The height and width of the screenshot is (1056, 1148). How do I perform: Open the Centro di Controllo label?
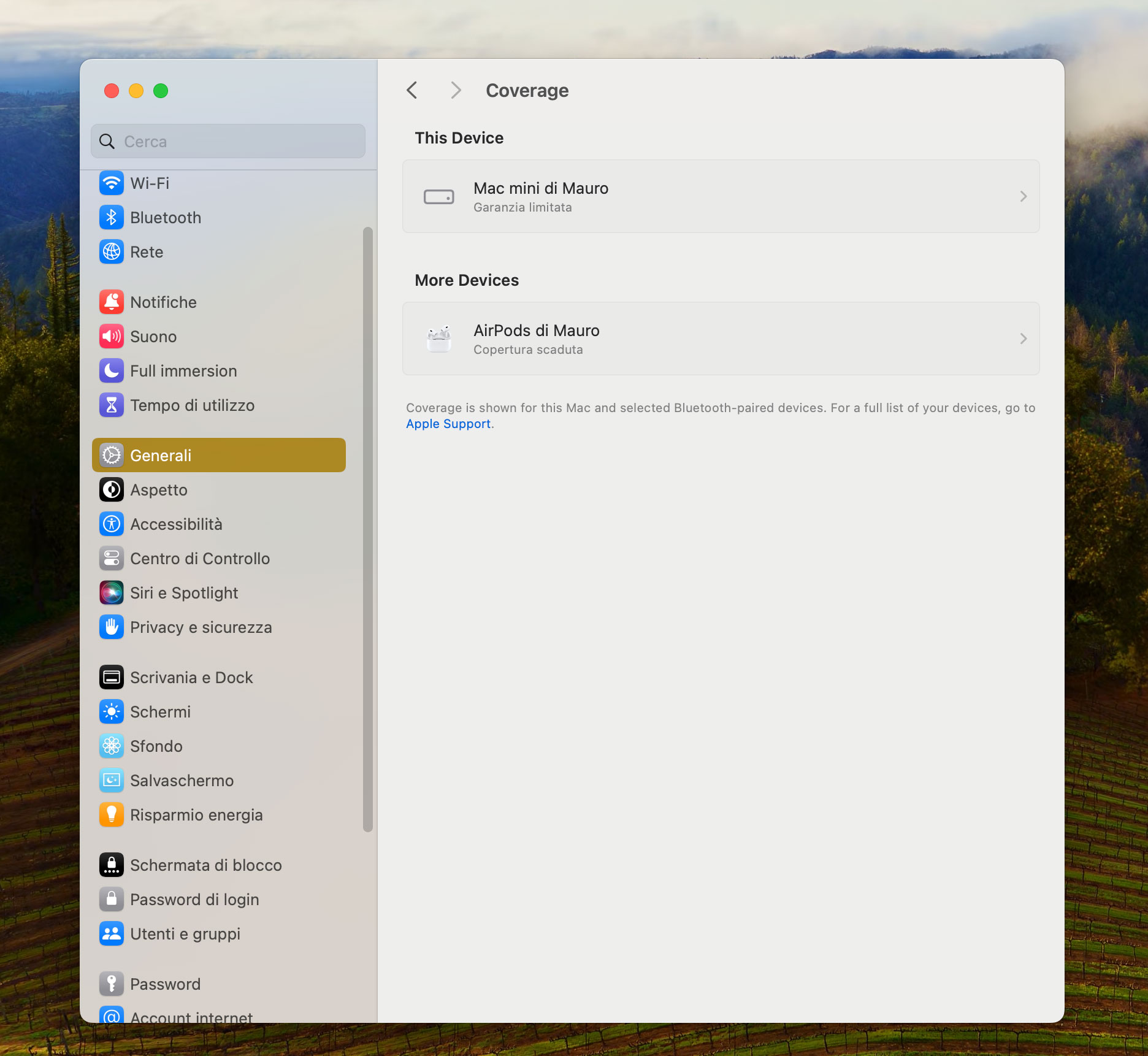coord(200,558)
